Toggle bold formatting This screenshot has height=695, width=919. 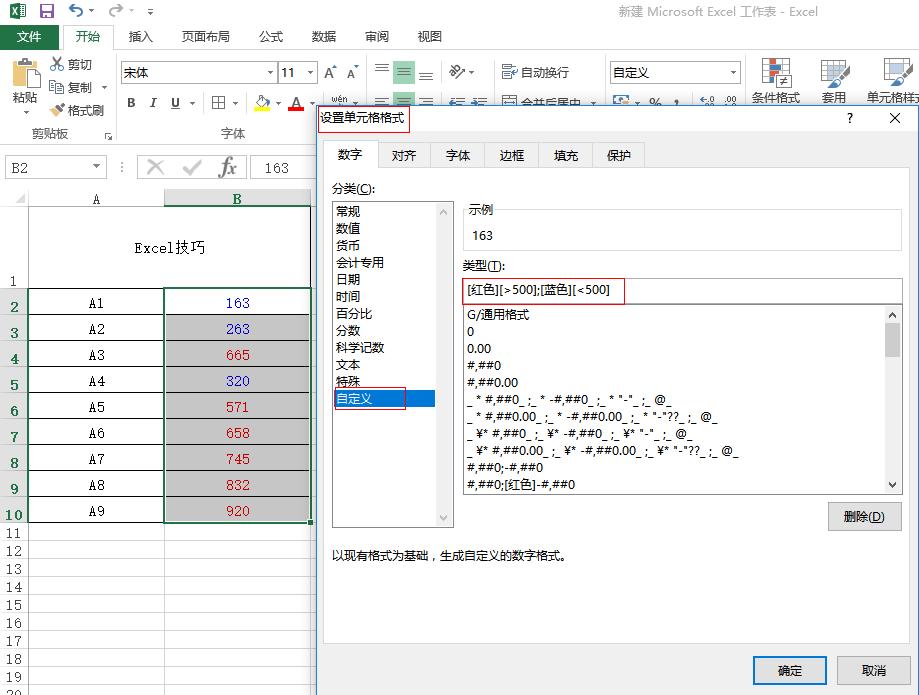[130, 103]
